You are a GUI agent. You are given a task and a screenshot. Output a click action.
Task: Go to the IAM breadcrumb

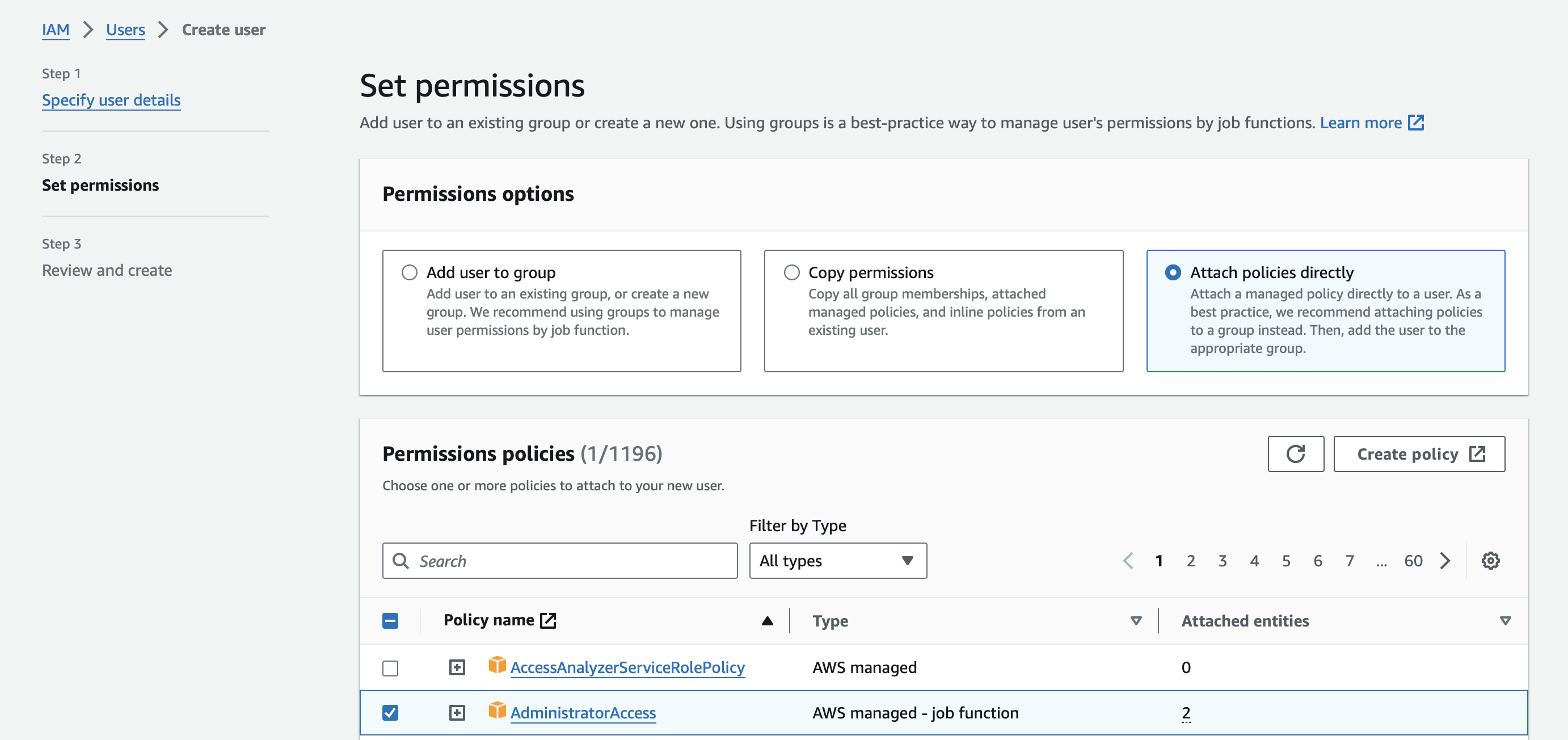coord(56,30)
